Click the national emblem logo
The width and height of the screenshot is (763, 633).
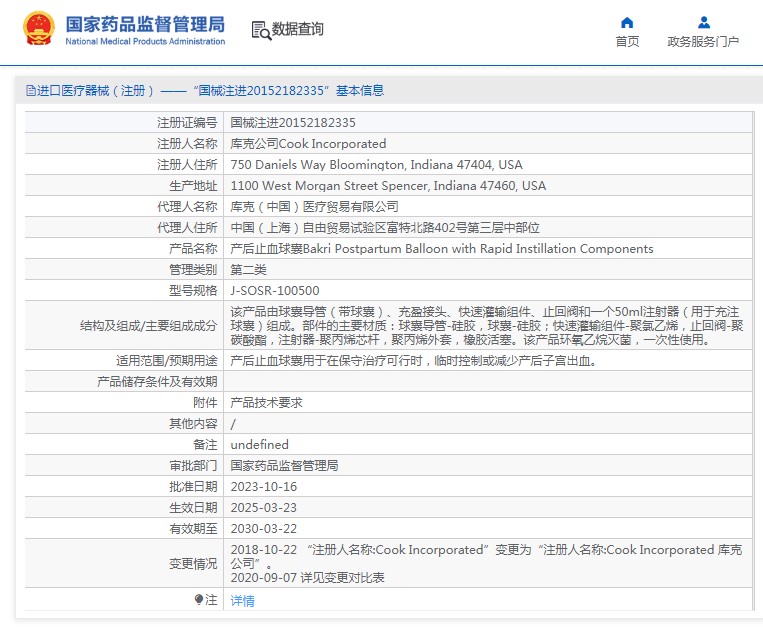tap(39, 29)
